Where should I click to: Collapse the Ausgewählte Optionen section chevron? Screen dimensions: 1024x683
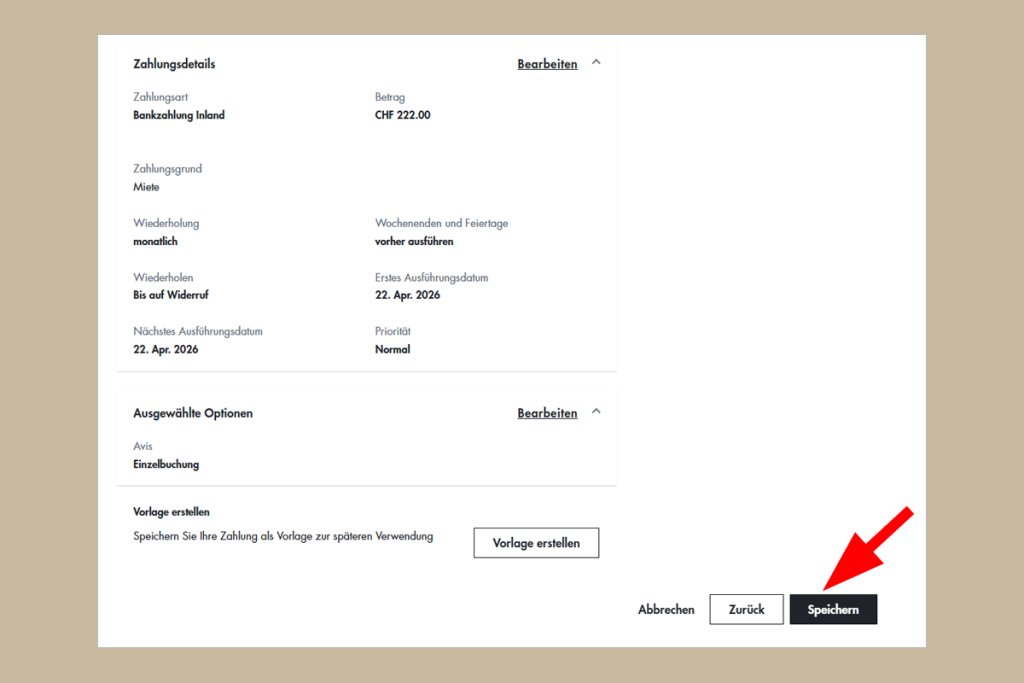[x=597, y=412]
